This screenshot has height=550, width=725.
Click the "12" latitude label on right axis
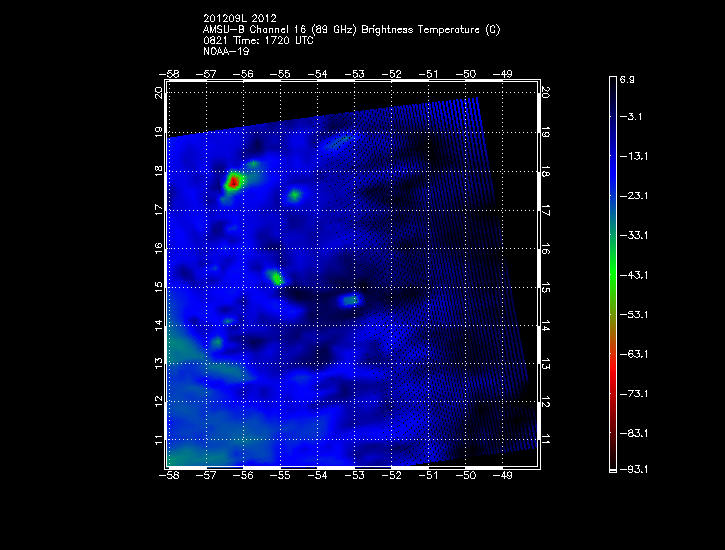coord(545,402)
